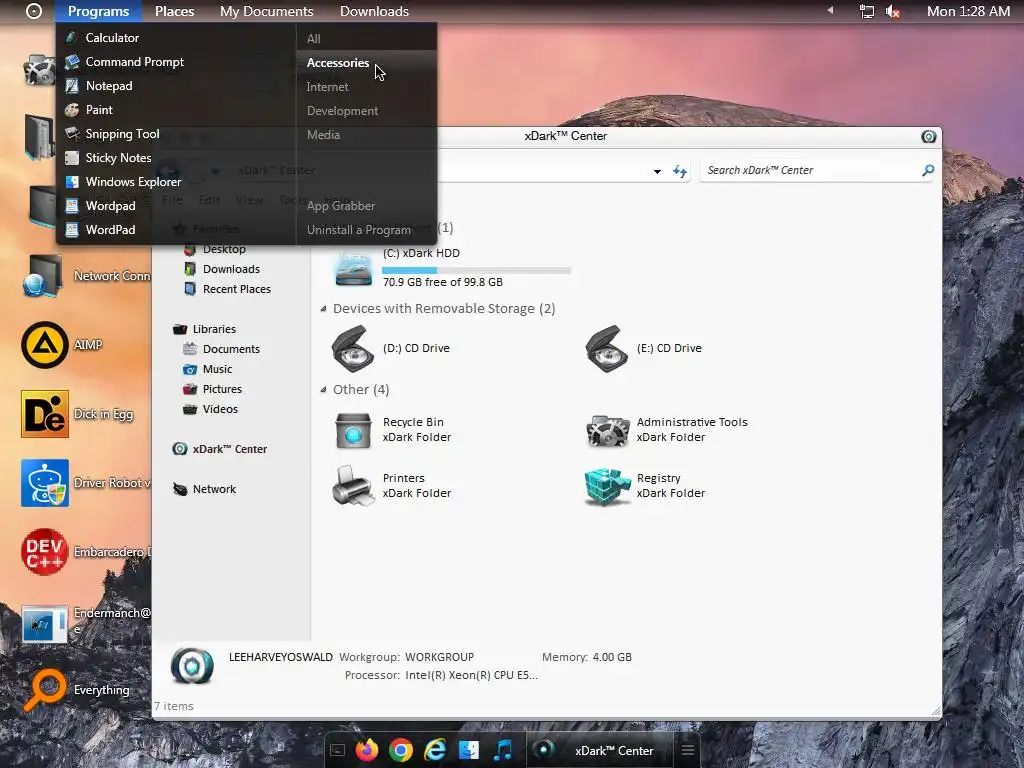This screenshot has width=1024, height=768.
Task: Click the refresh arrows button
Action: point(680,171)
